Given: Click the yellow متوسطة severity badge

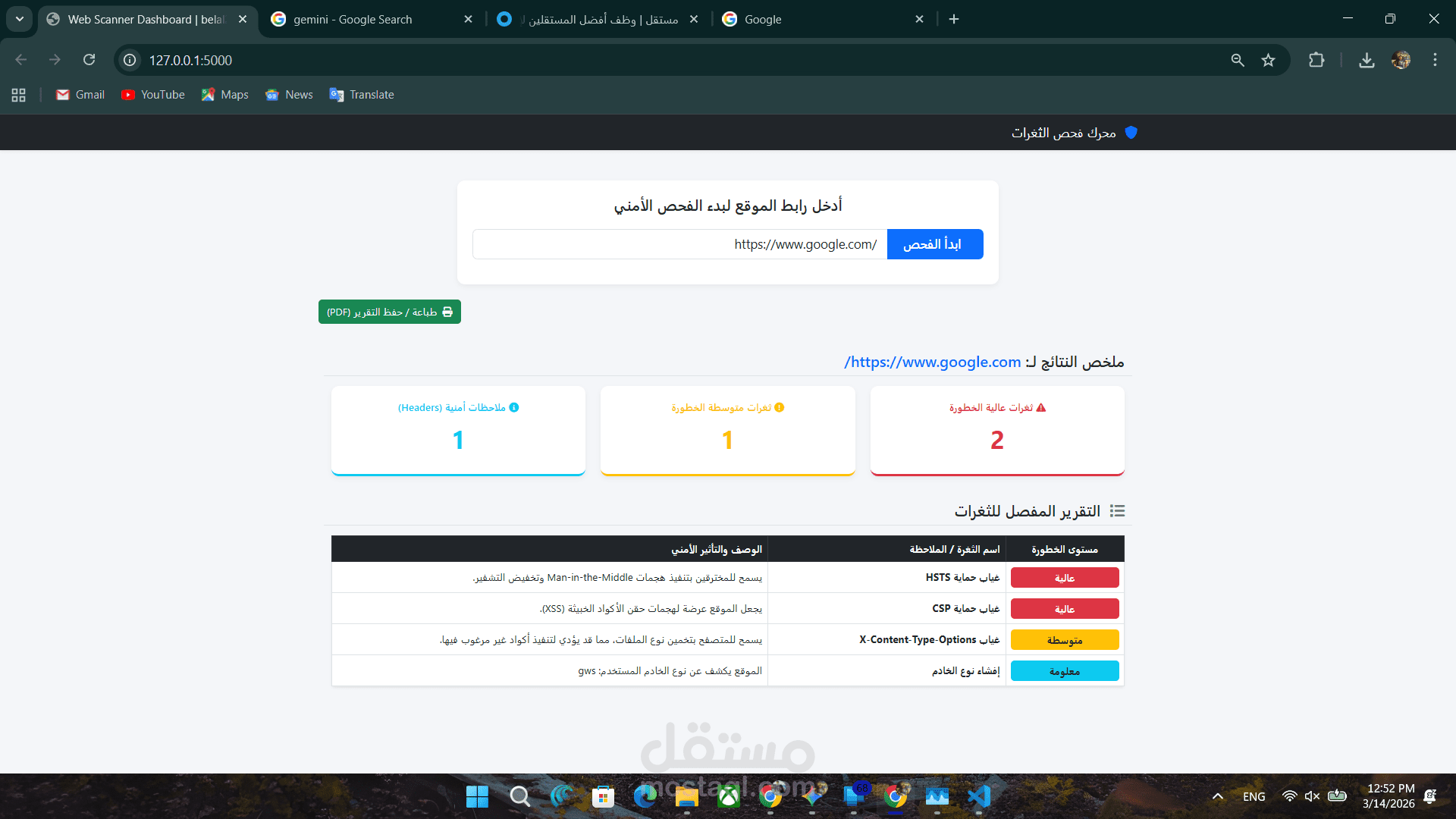Looking at the screenshot, I should click(1064, 640).
